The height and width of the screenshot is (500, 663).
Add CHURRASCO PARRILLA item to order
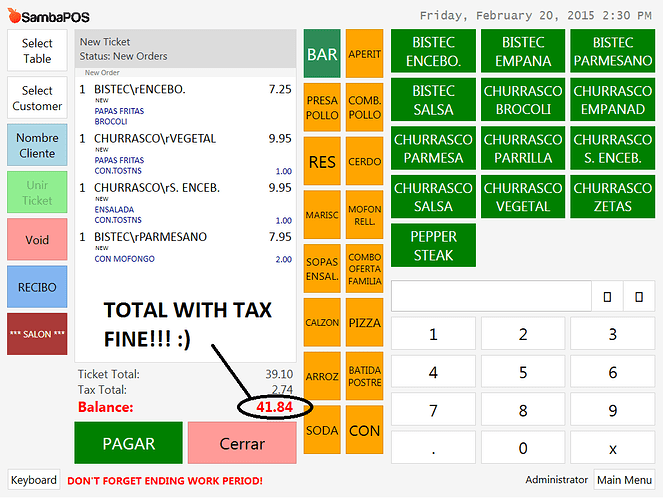click(524, 149)
